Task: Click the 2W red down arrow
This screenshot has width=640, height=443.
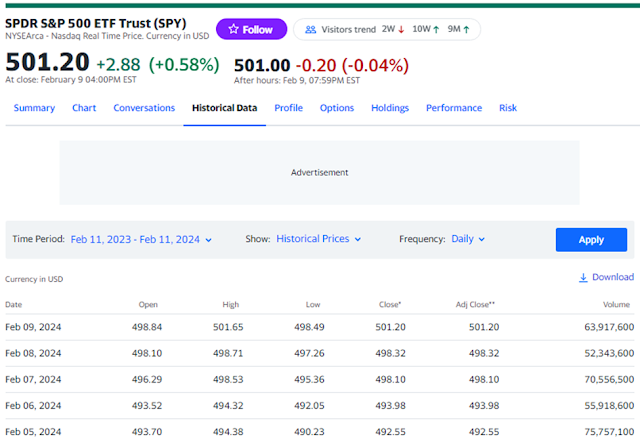Action: pos(401,29)
